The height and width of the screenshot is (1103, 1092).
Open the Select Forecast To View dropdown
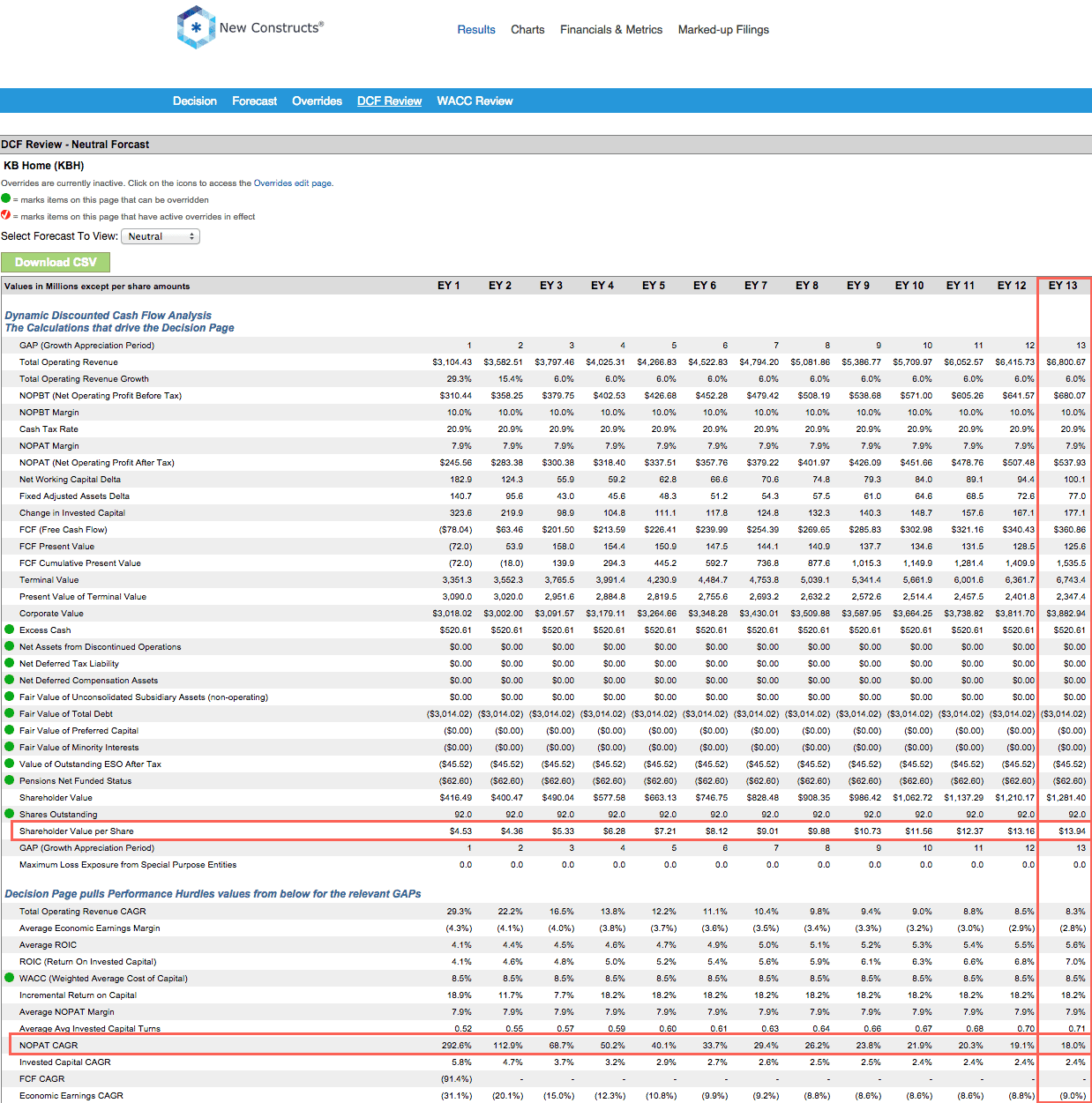tap(161, 236)
